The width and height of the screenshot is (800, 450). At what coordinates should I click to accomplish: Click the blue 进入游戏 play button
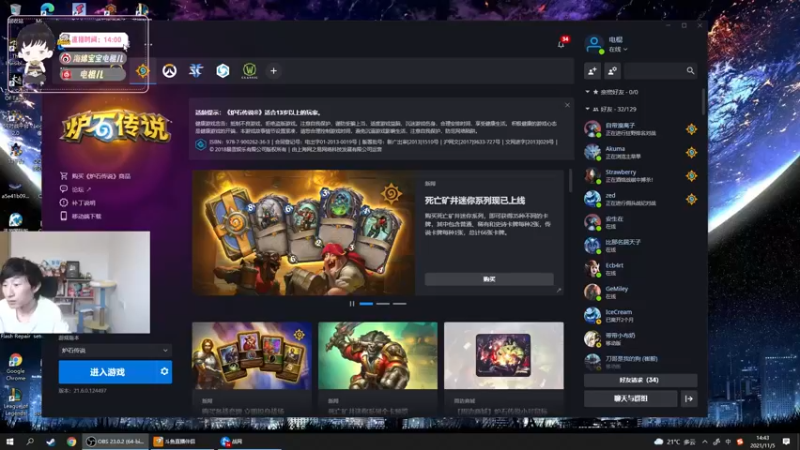tap(108, 372)
